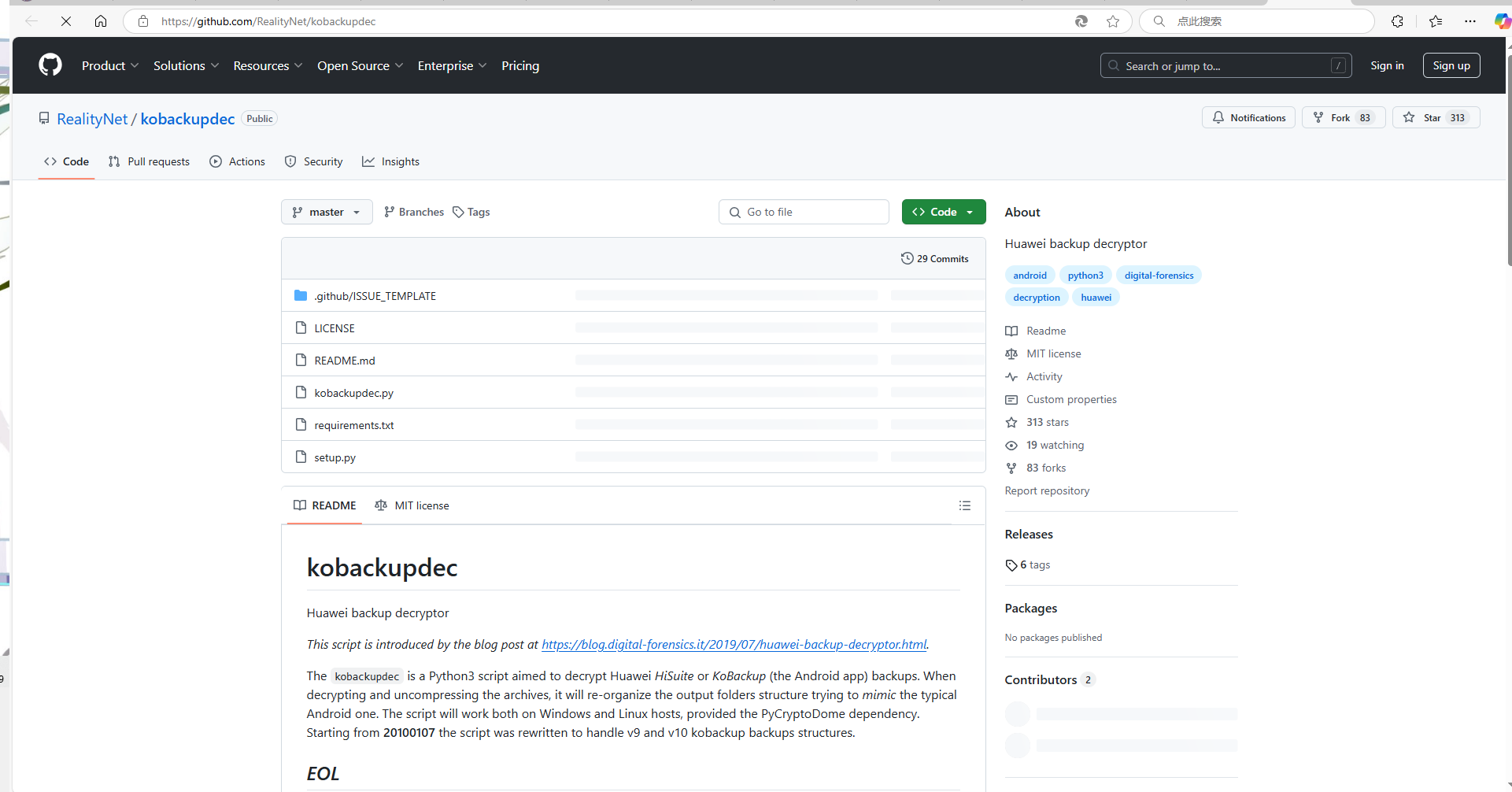Viewport: 1512px width, 792px height.
Task: Click the setup.py file icon
Action: click(301, 457)
